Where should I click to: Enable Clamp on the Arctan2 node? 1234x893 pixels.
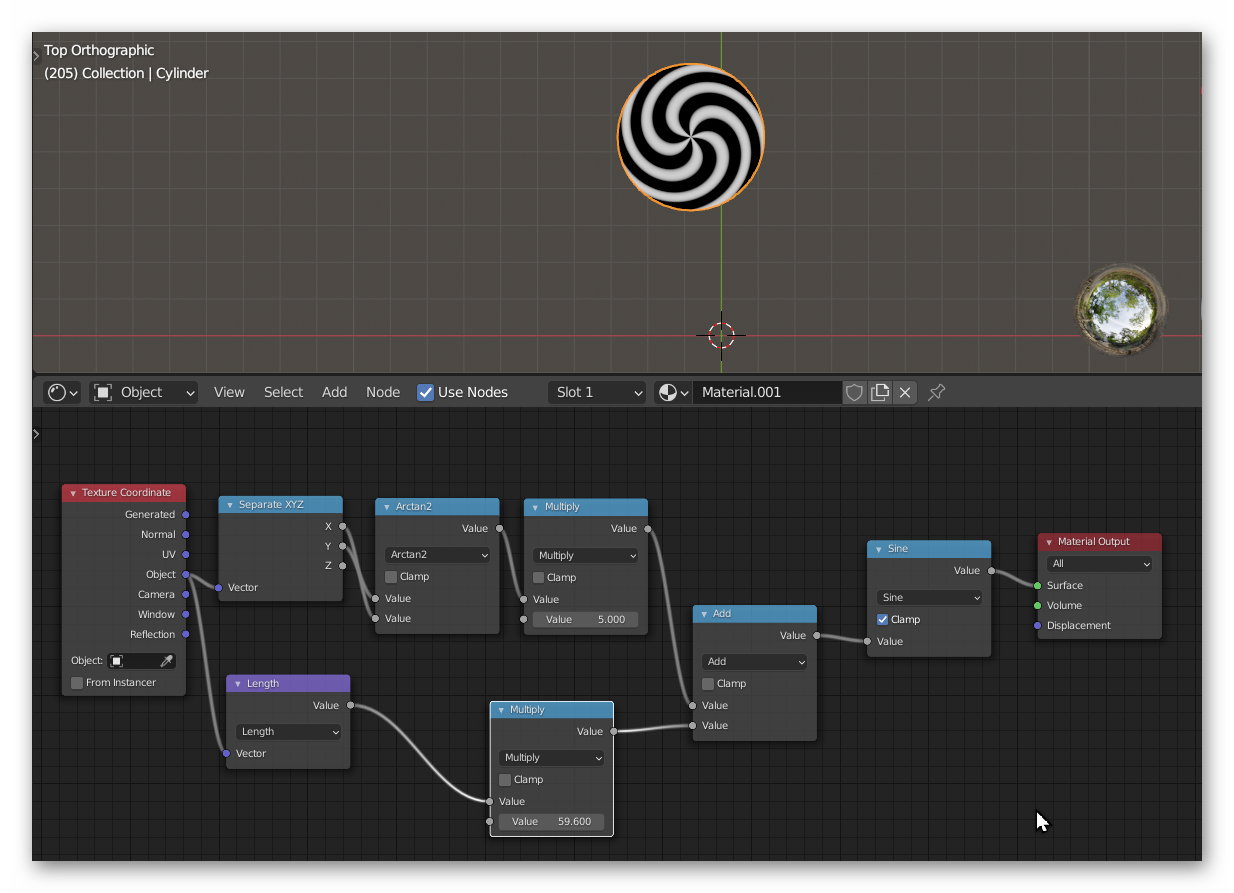pyautogui.click(x=391, y=577)
